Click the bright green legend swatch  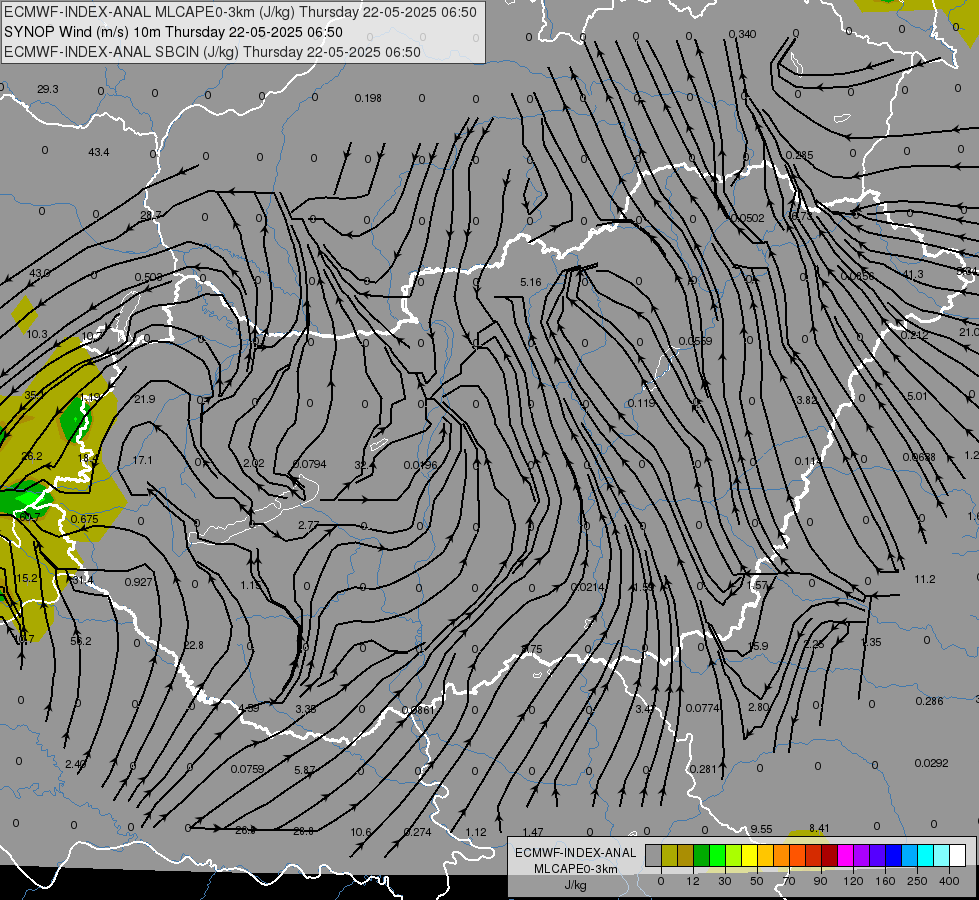(x=718, y=855)
